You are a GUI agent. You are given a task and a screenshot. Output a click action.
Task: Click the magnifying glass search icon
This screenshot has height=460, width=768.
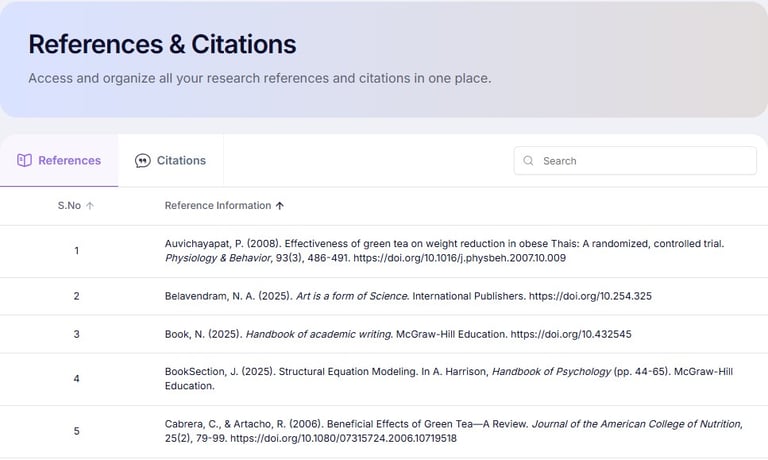tap(528, 161)
